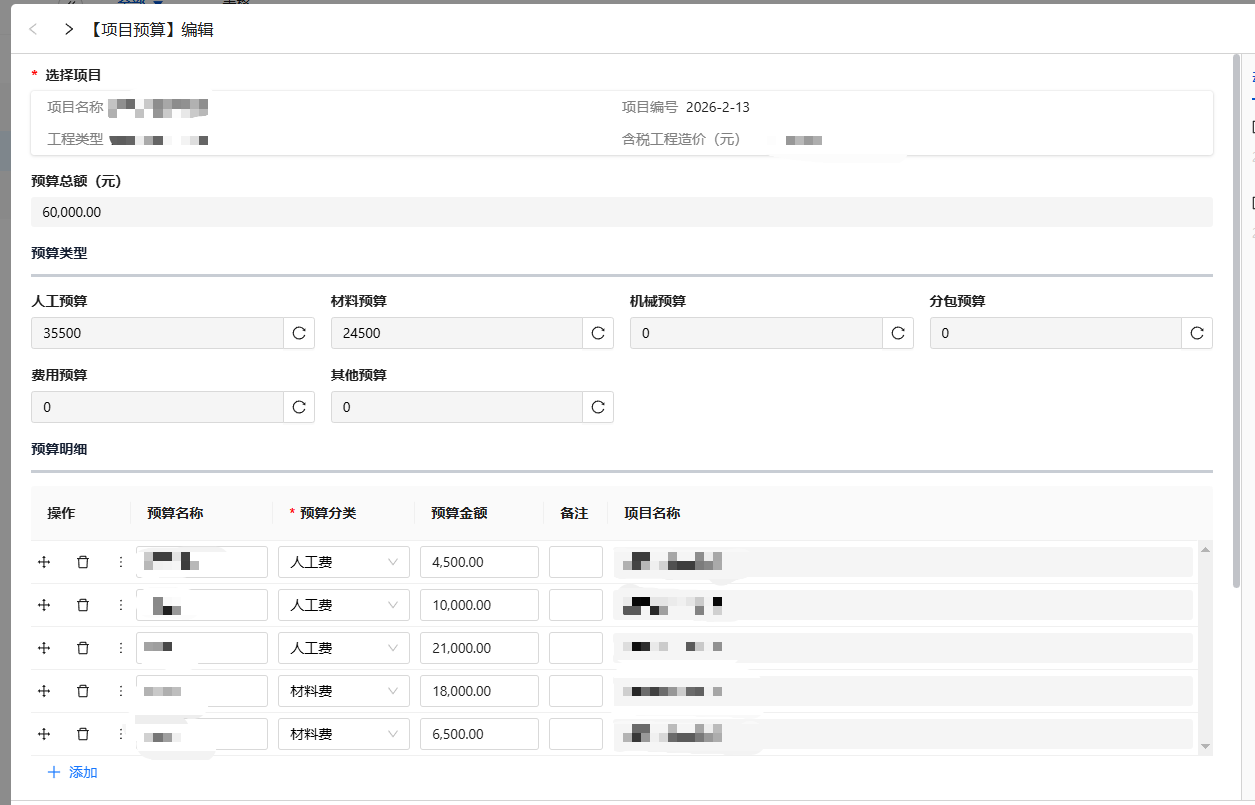This screenshot has width=1255, height=805.
Task: Click 备注 field in the 21,000.00 row
Action: 575,648
